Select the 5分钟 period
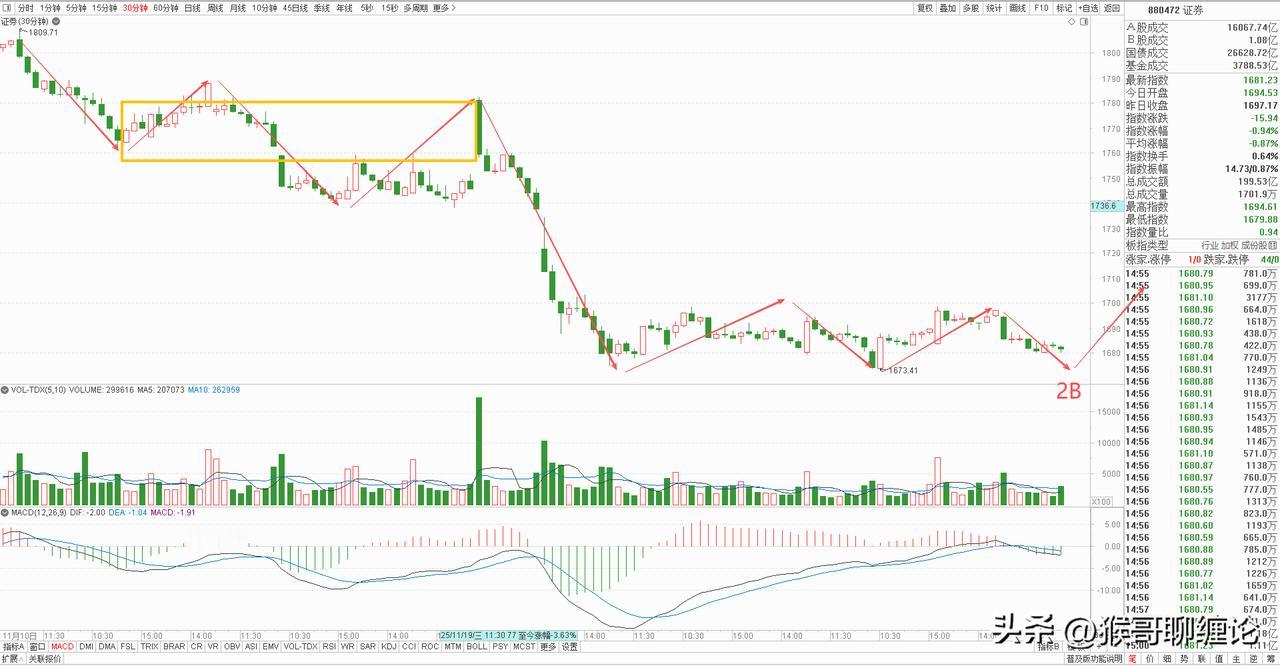This screenshot has width=1280, height=666. (76, 8)
